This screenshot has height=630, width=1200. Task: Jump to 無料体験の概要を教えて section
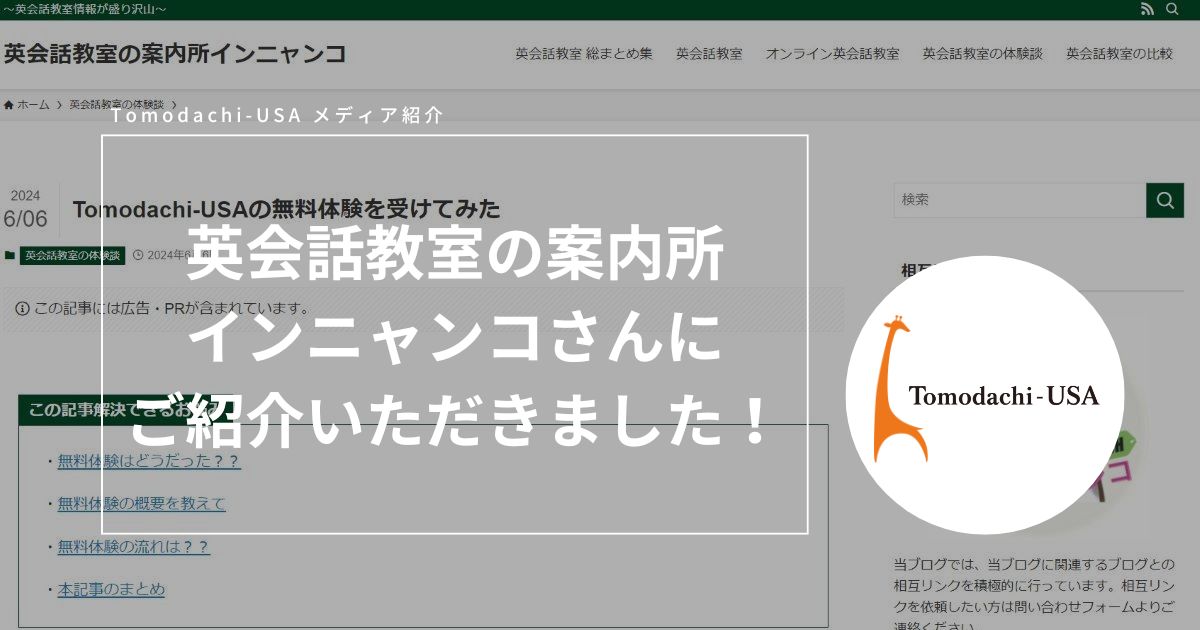[142, 503]
